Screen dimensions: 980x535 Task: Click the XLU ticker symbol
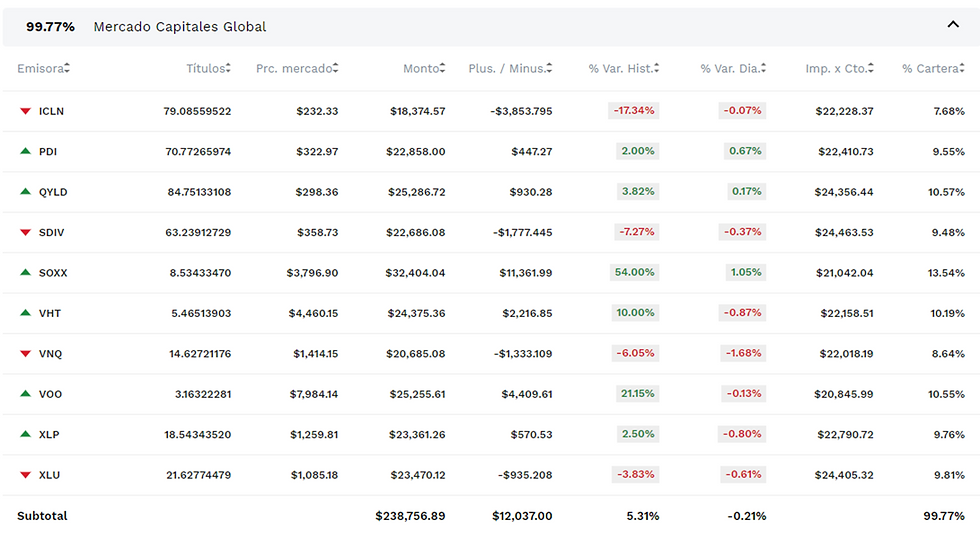[50, 475]
